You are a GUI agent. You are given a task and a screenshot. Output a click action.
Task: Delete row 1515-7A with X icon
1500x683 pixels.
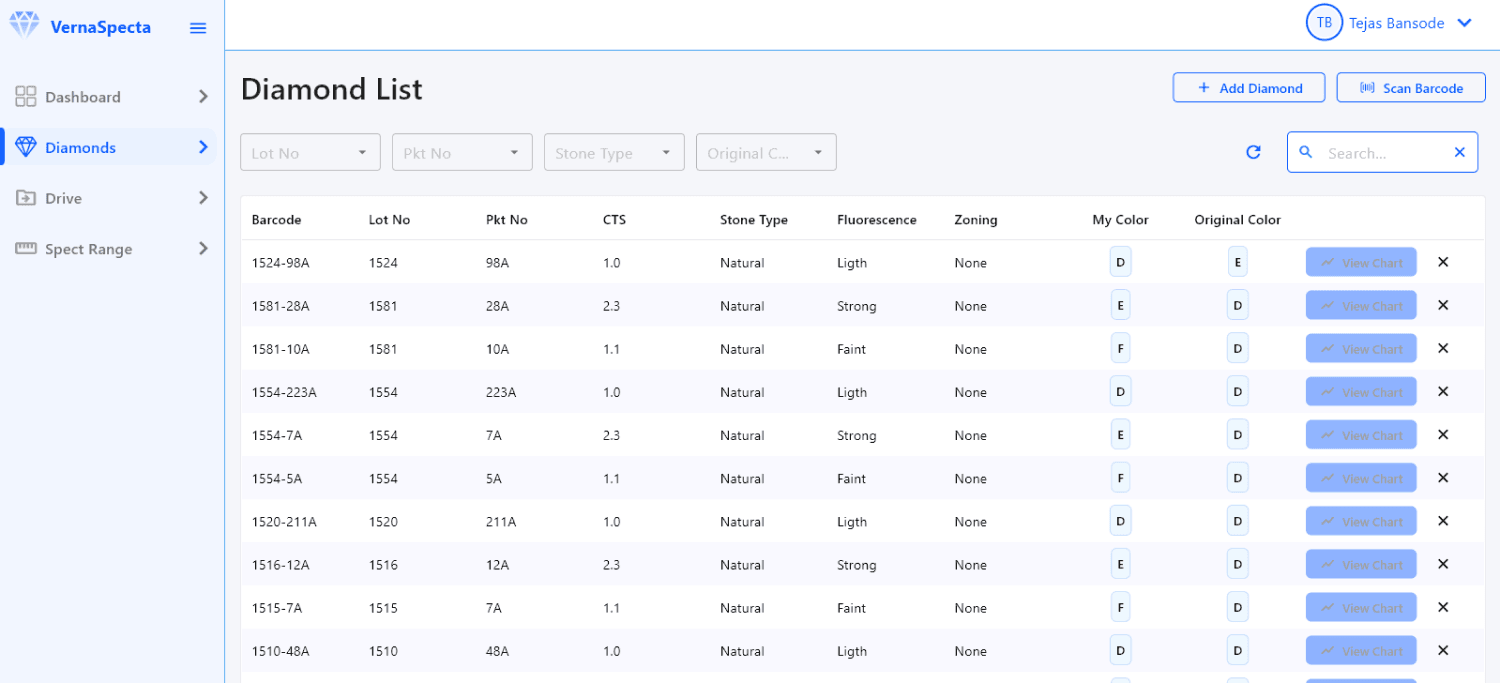click(x=1443, y=607)
